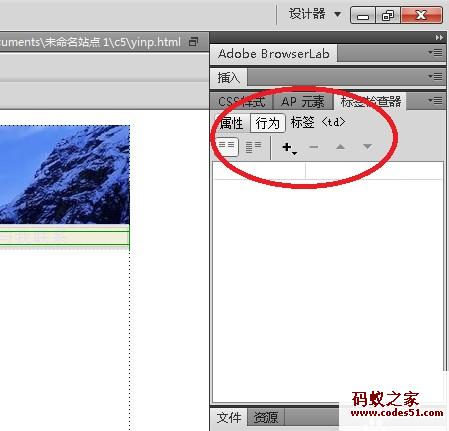Collapse panels with double-arrow icon
The height and width of the screenshot is (431, 449).
(439, 38)
